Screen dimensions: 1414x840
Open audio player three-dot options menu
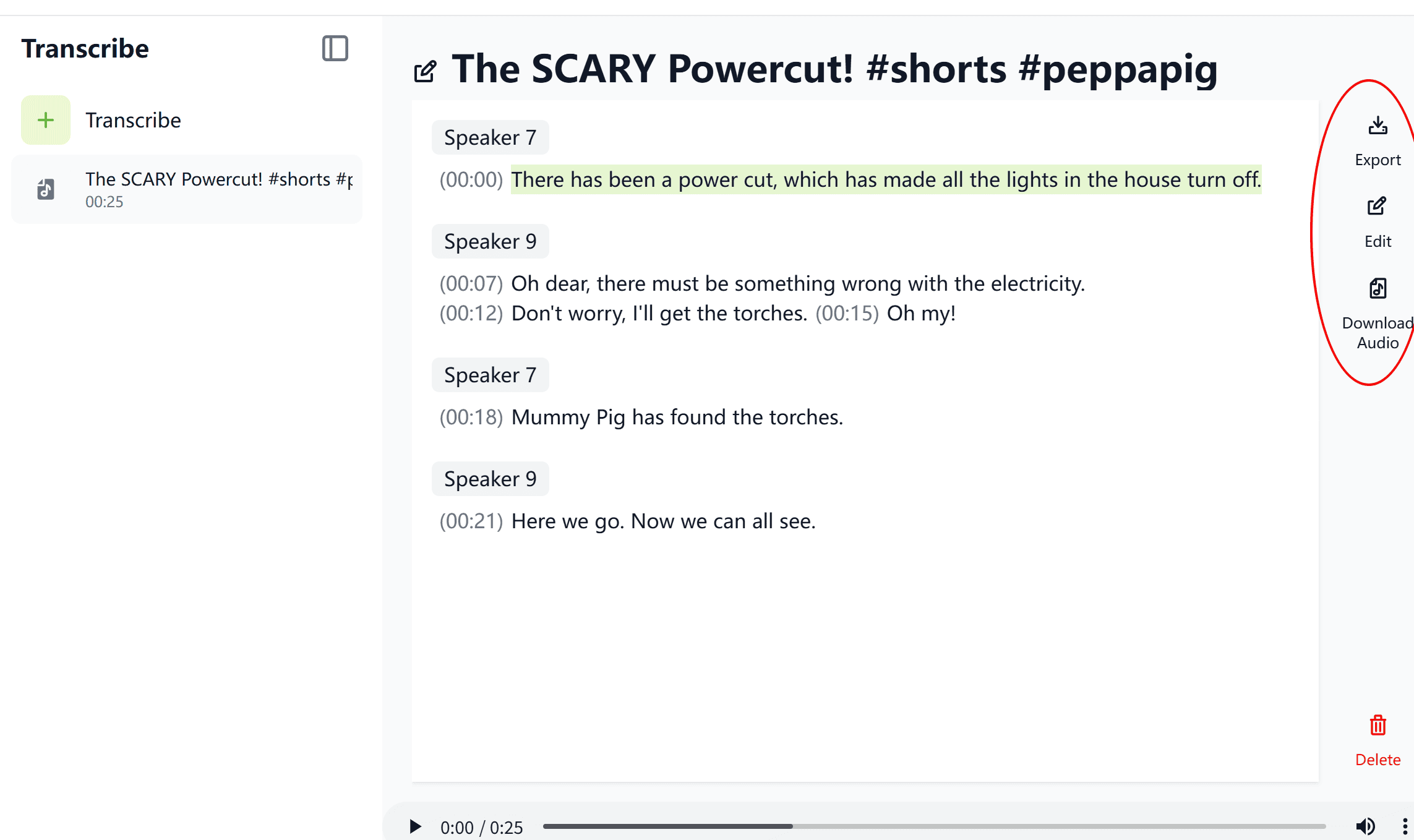[1404, 826]
